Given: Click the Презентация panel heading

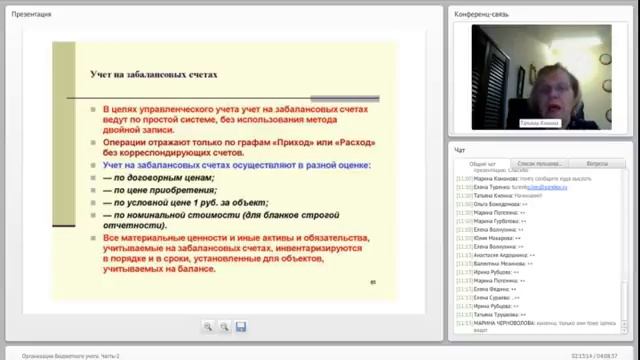Looking at the screenshot, I should click(31, 14).
